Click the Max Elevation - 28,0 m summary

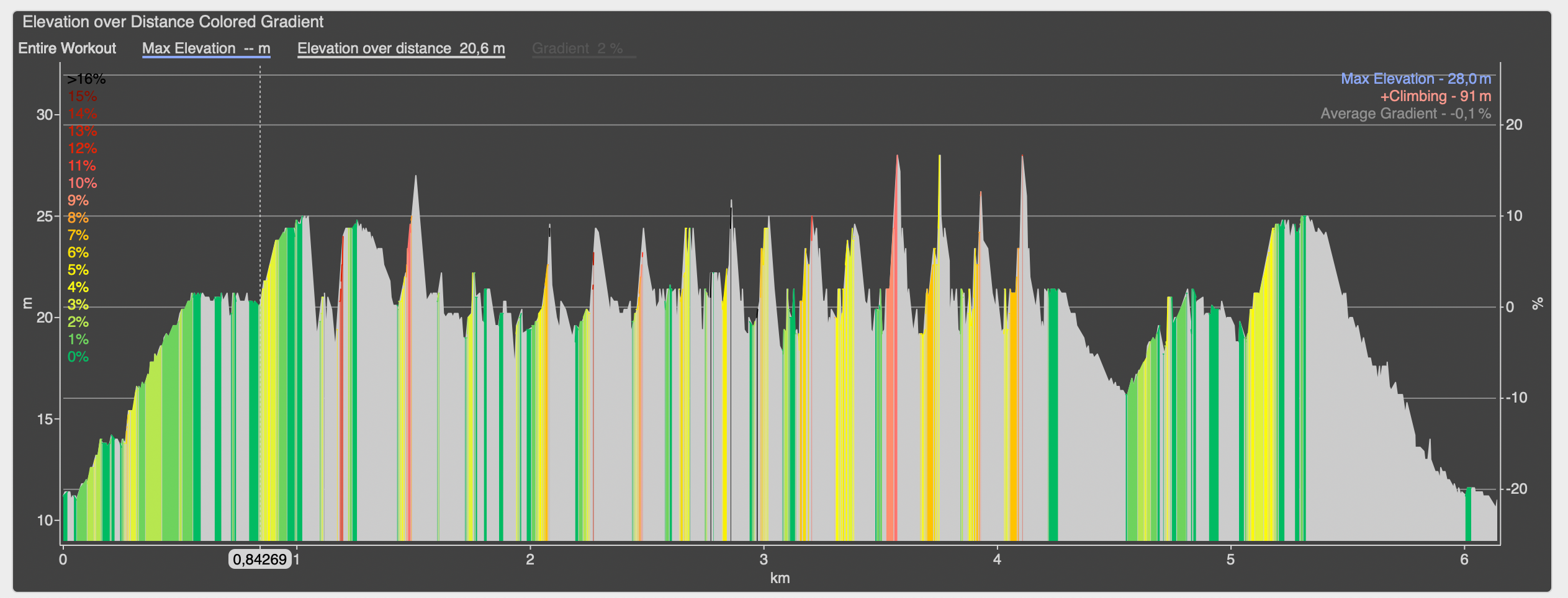(x=1416, y=79)
